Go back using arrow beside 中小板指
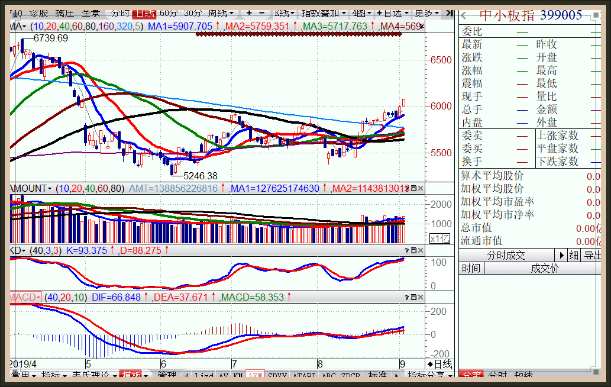The image size is (611, 387). click(x=464, y=16)
